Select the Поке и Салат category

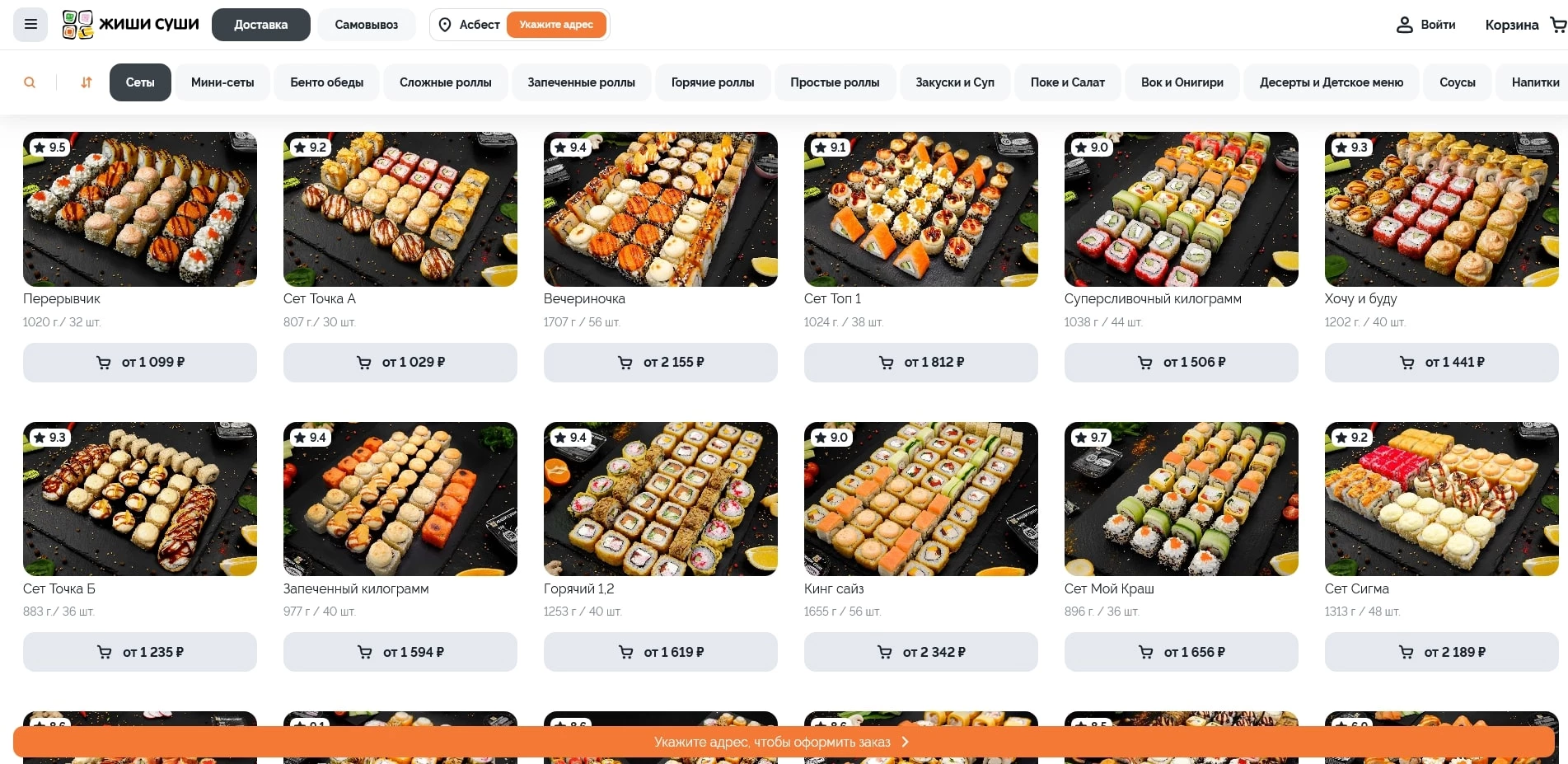tap(1068, 82)
